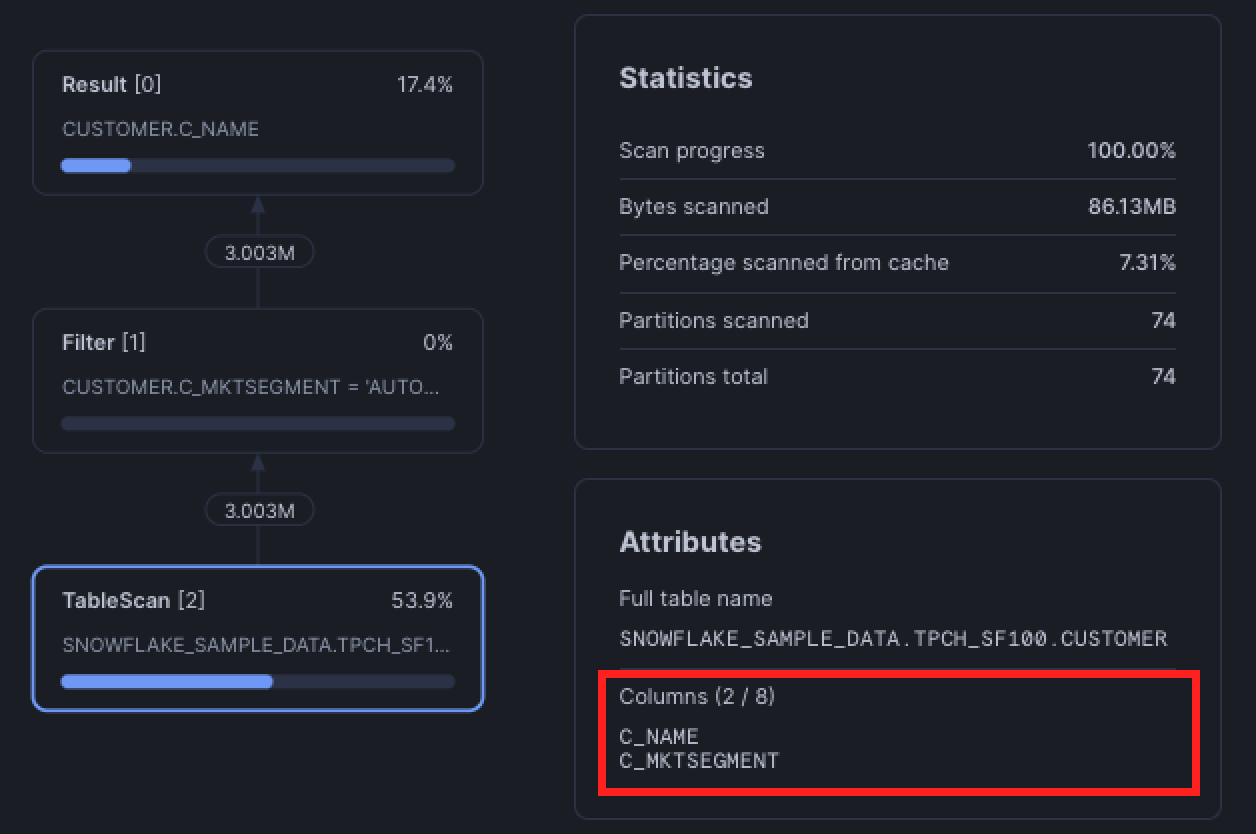
Task: Expand the Columns (2 / 8) section
Action: point(696,696)
